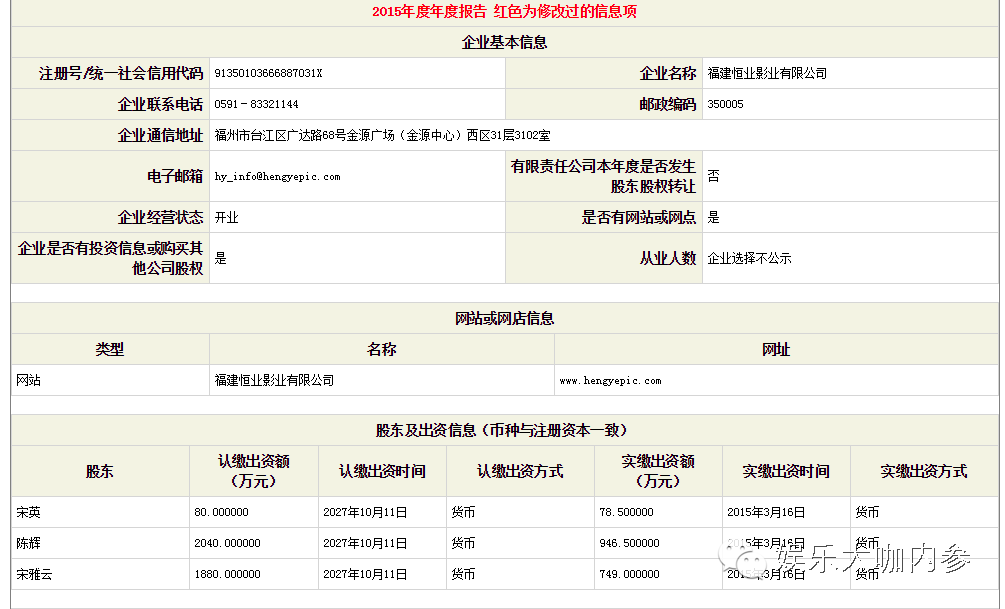
Task: Click registration code 91350103666887031X
Action: click(268, 73)
